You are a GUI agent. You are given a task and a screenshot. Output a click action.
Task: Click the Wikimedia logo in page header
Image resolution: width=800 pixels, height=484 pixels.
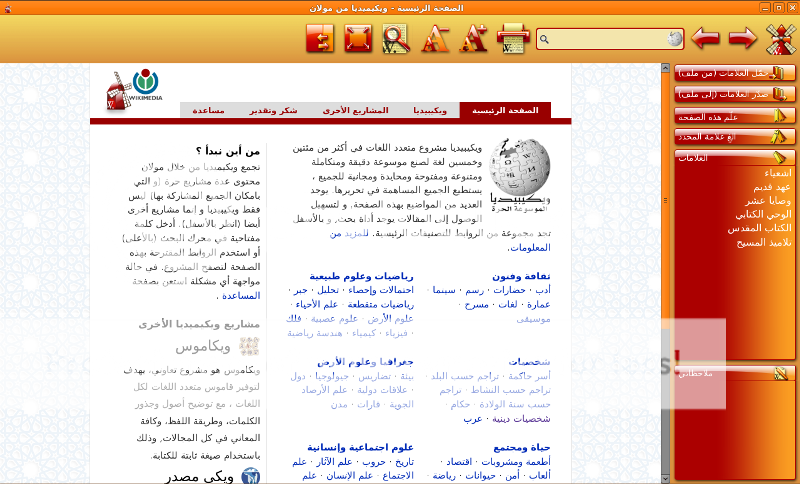[x=147, y=86]
